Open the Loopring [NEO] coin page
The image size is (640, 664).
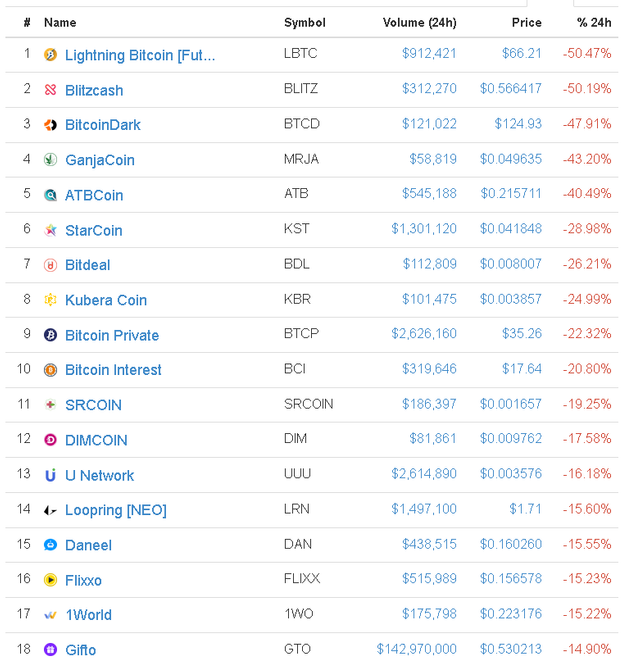(116, 510)
